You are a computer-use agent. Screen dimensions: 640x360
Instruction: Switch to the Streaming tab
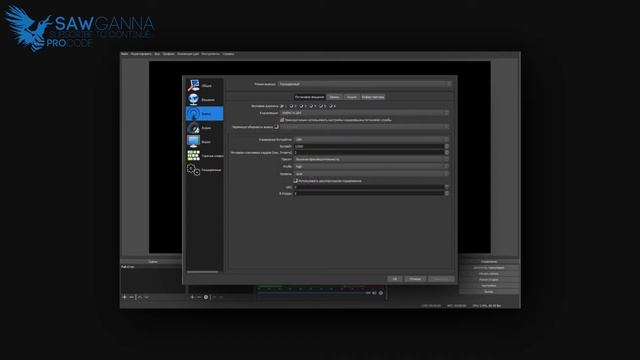click(x=309, y=97)
